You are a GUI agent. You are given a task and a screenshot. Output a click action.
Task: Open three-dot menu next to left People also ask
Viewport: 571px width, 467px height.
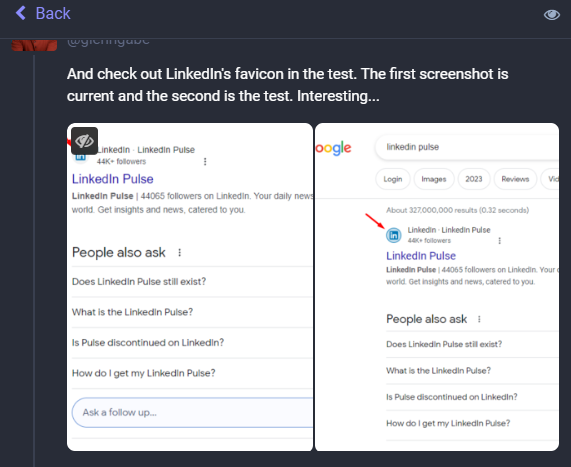pyautogui.click(x=180, y=252)
